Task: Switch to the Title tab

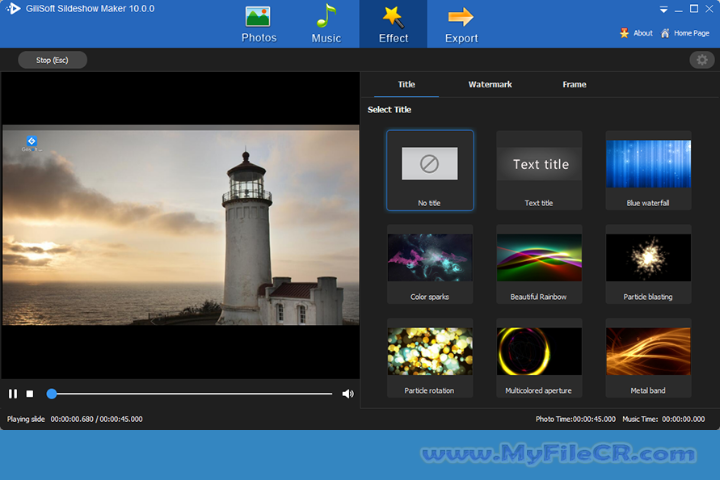Action: [x=406, y=85]
